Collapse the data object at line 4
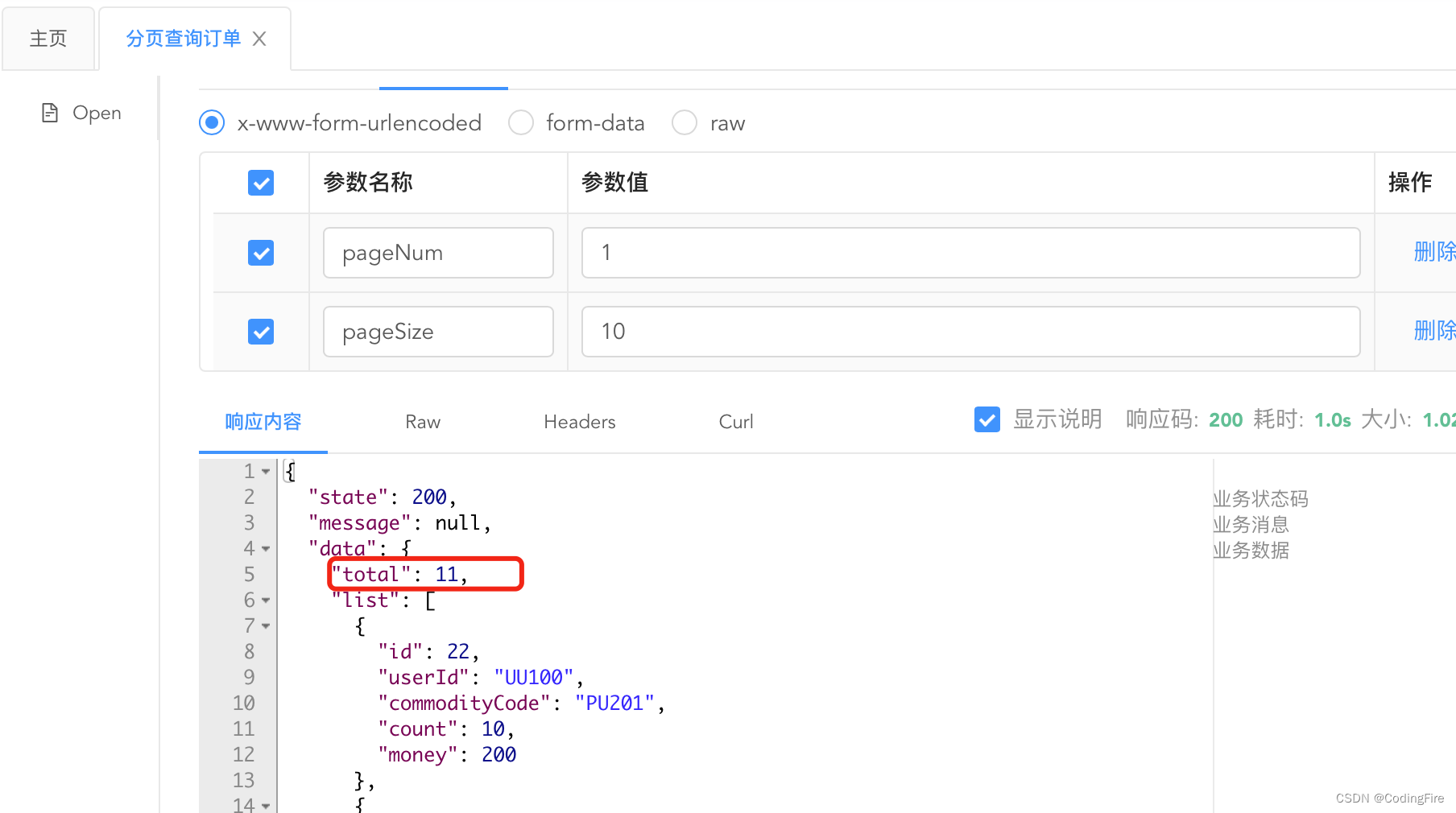Image resolution: width=1456 pixels, height=813 pixels. point(266,549)
